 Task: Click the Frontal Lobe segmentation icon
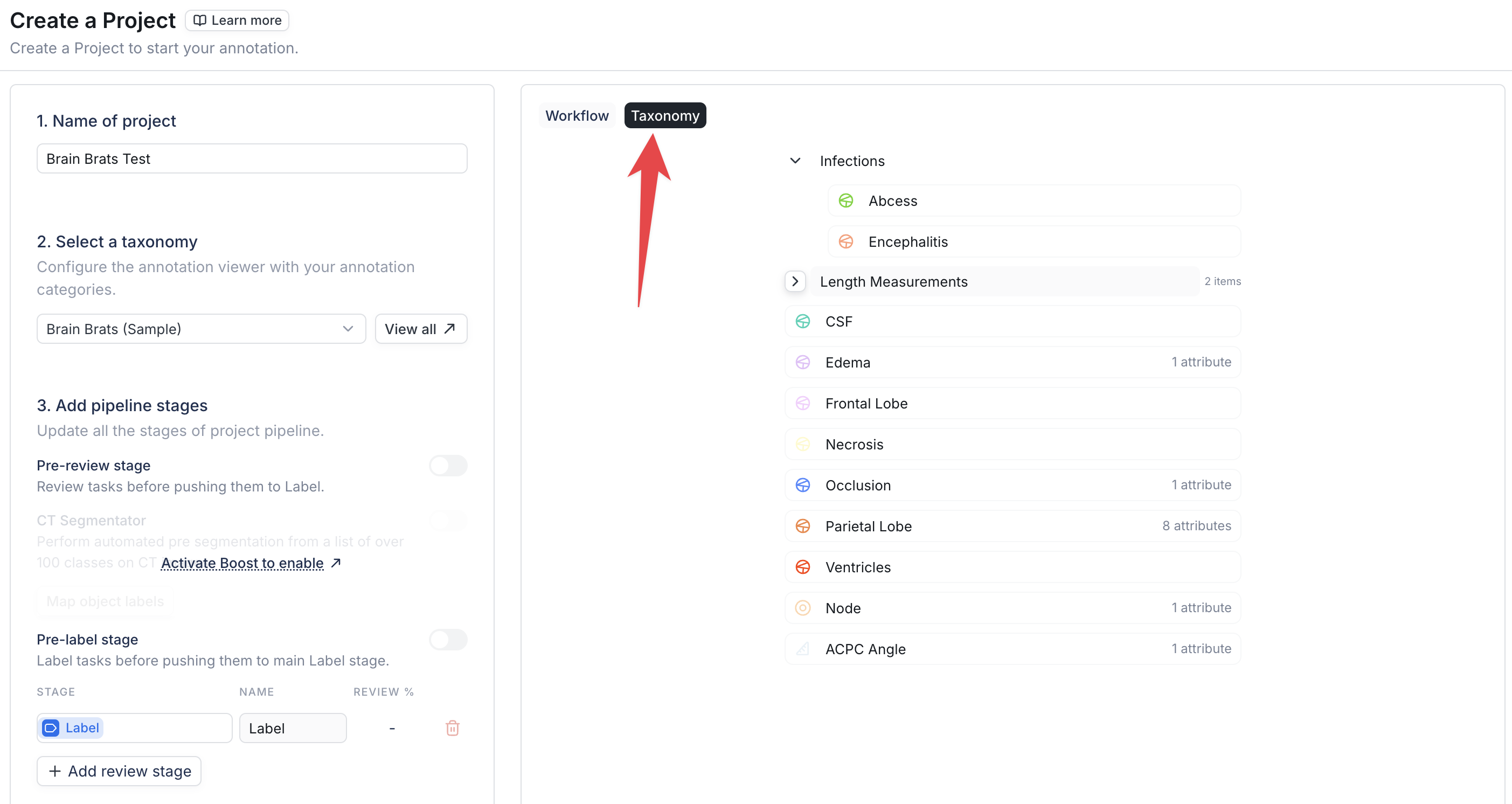pos(802,403)
